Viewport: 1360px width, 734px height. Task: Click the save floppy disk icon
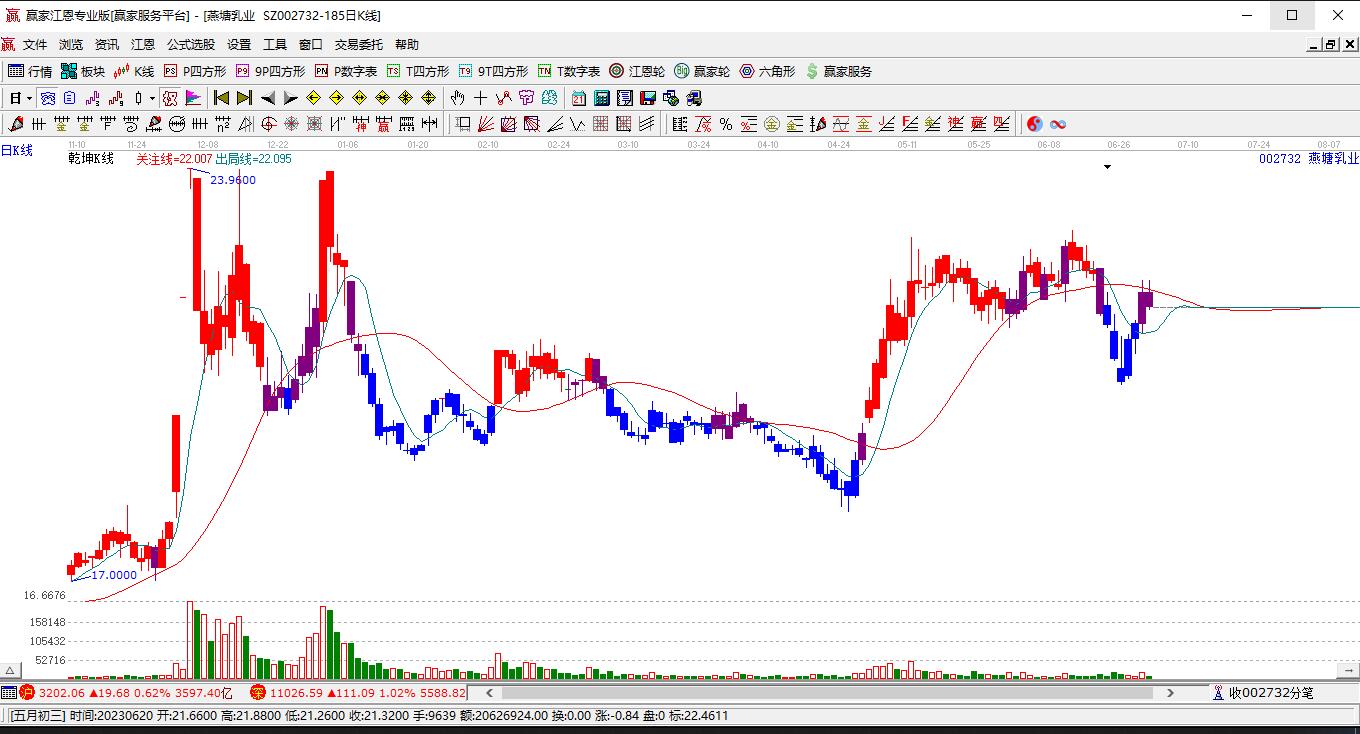coord(648,98)
